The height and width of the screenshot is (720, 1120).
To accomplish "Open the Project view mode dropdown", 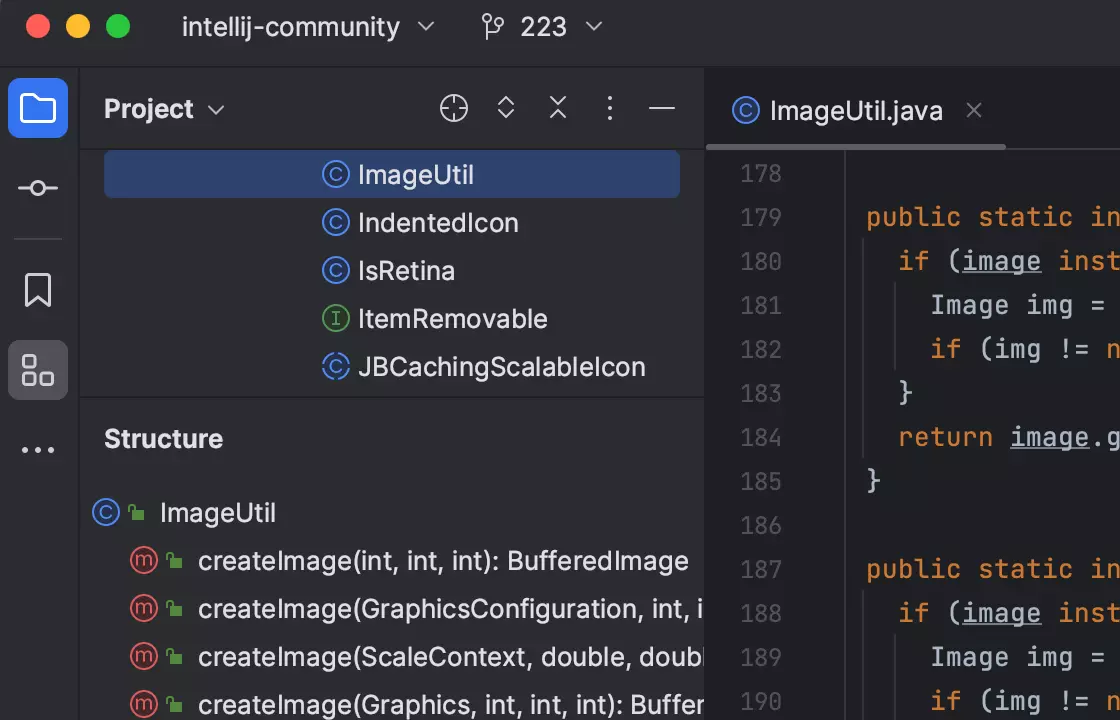I will 164,109.
